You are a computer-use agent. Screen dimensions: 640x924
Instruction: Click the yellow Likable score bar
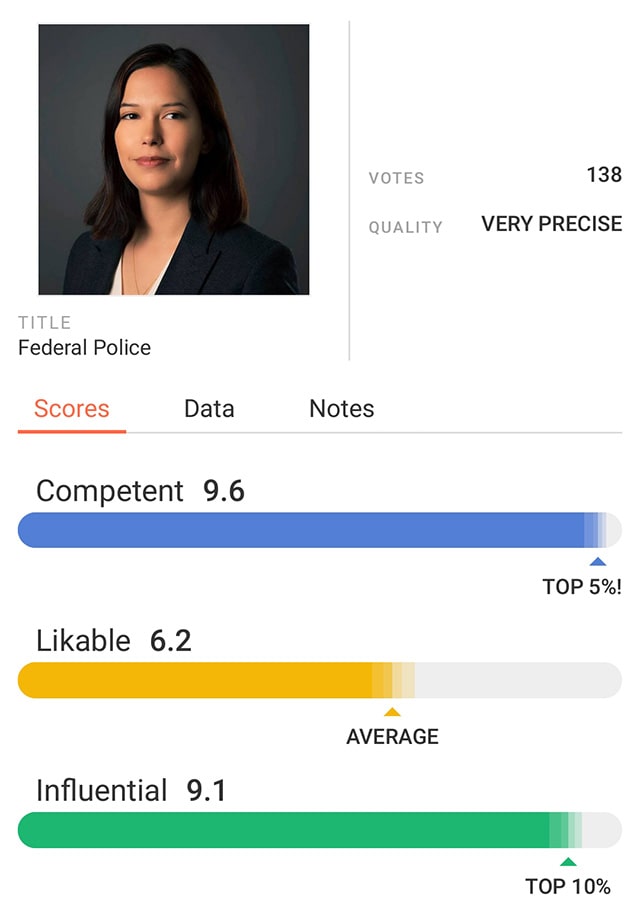pos(200,680)
